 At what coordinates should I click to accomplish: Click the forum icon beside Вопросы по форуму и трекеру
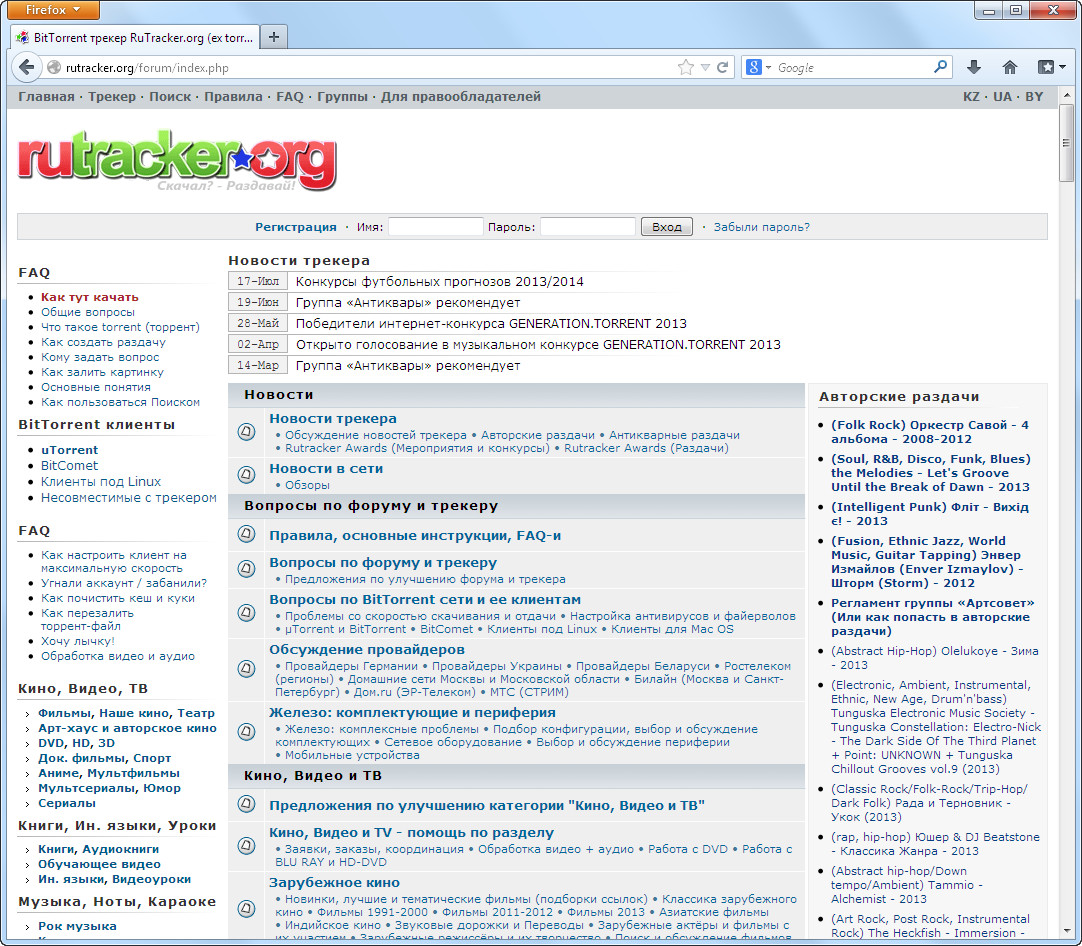tap(246, 569)
